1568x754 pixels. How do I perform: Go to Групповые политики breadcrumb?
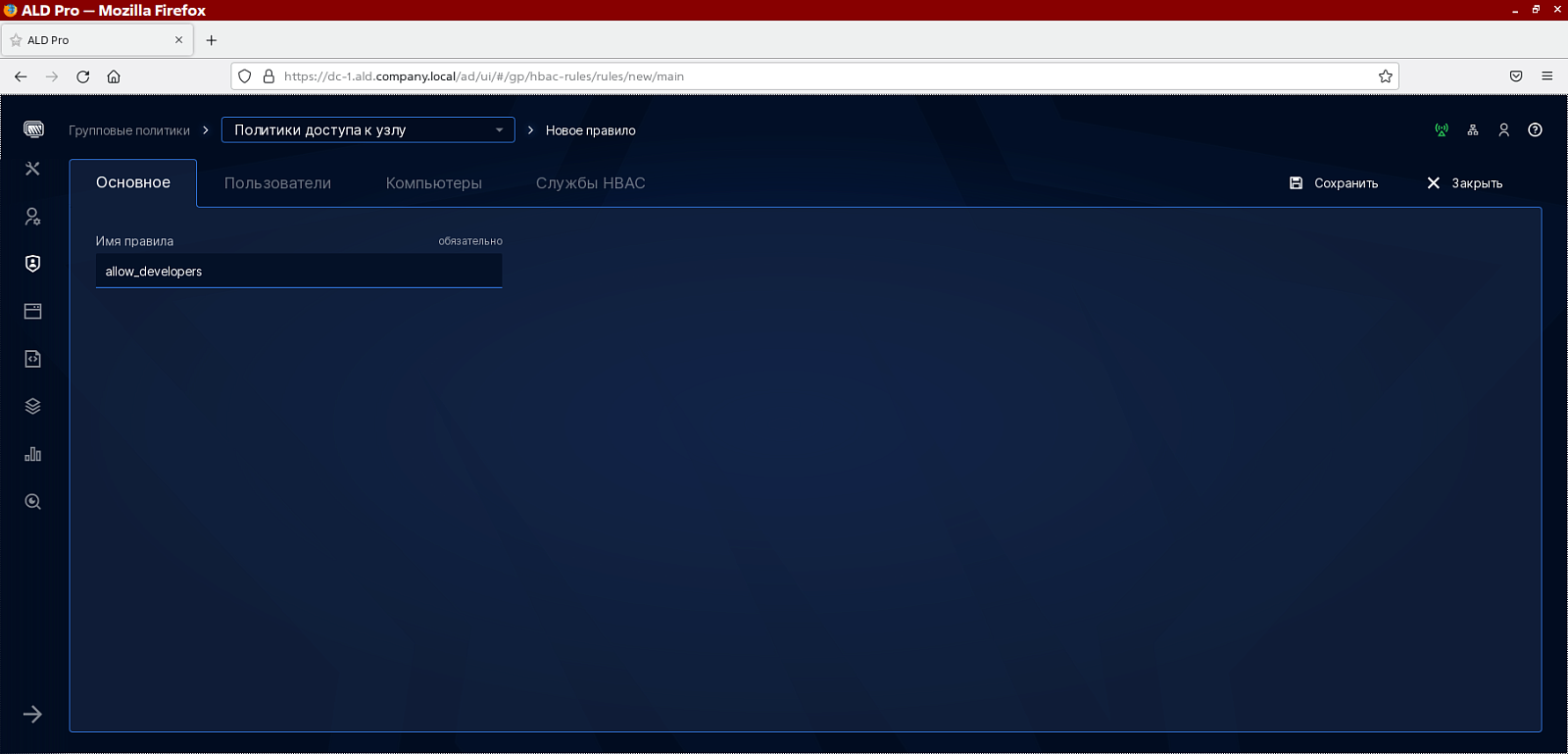pyautogui.click(x=129, y=130)
